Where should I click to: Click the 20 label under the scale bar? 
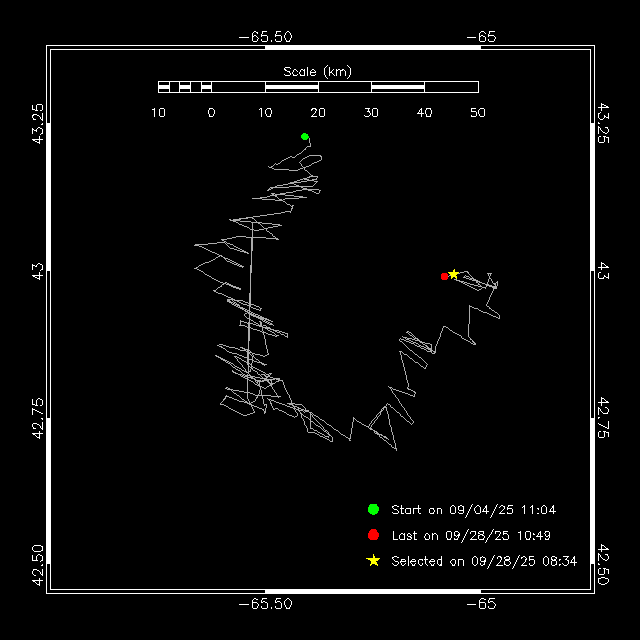[x=318, y=113]
